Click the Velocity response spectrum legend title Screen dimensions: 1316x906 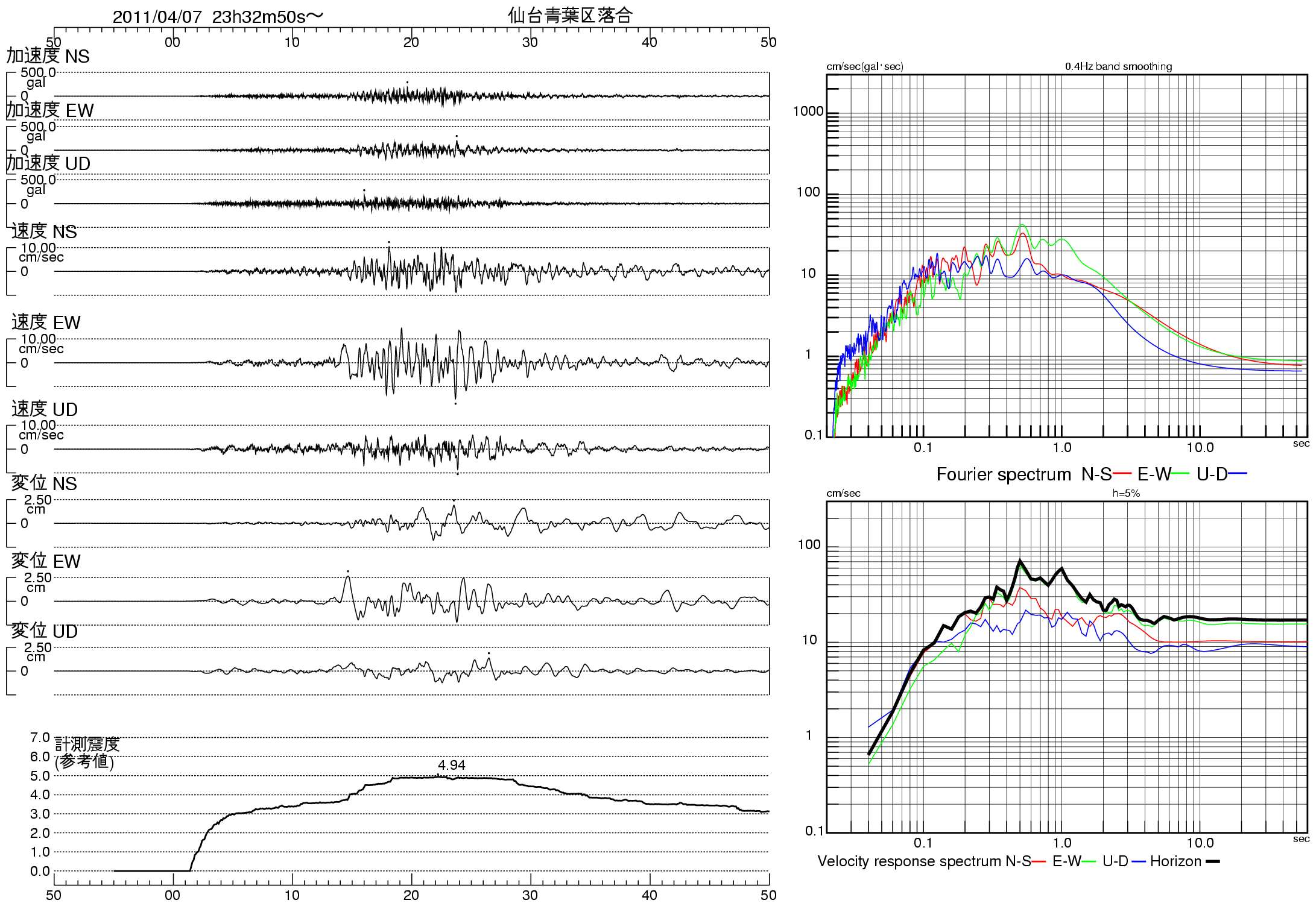tap(909, 861)
